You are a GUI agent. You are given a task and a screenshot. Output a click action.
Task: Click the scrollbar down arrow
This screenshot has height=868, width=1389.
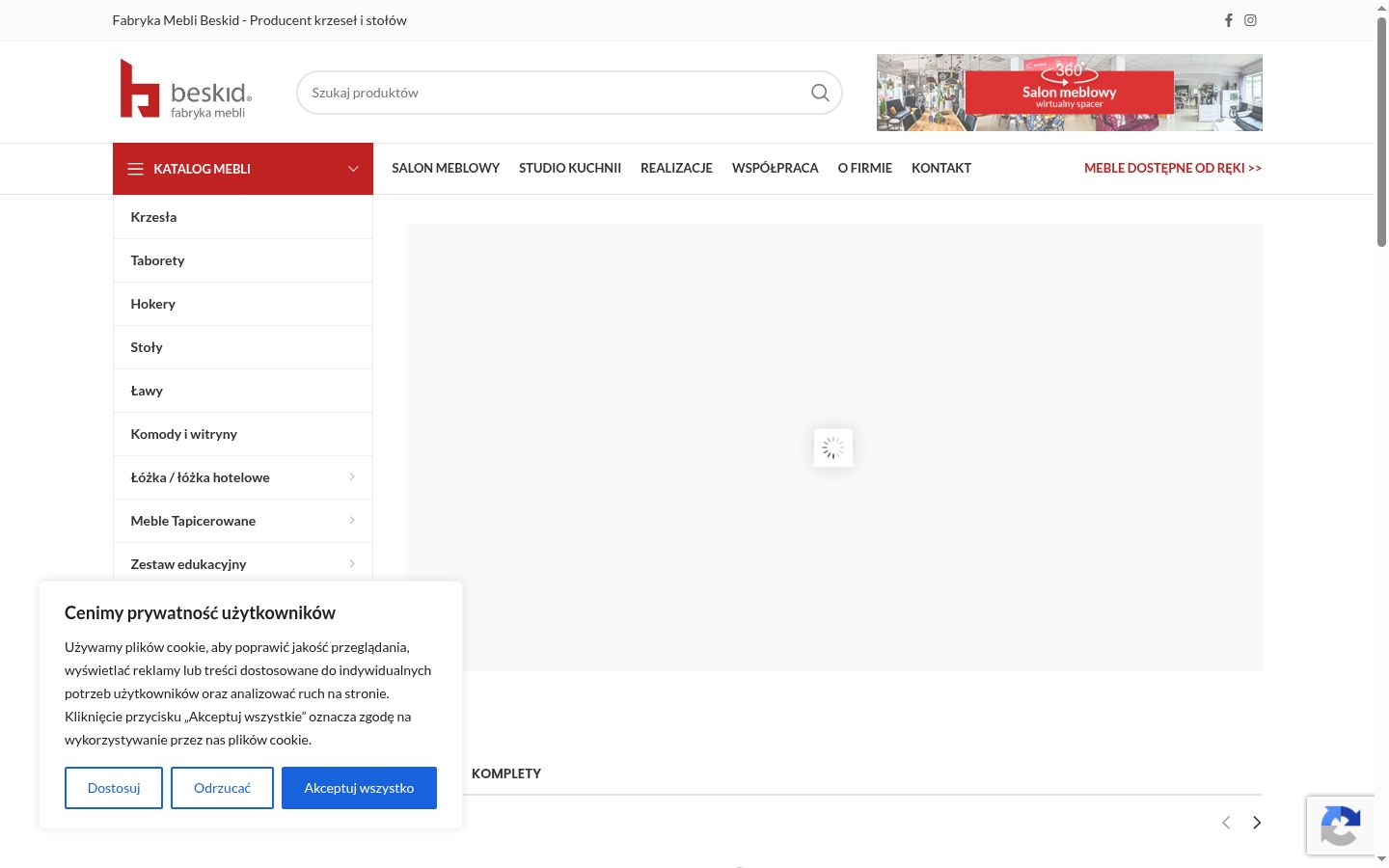[1381, 858]
